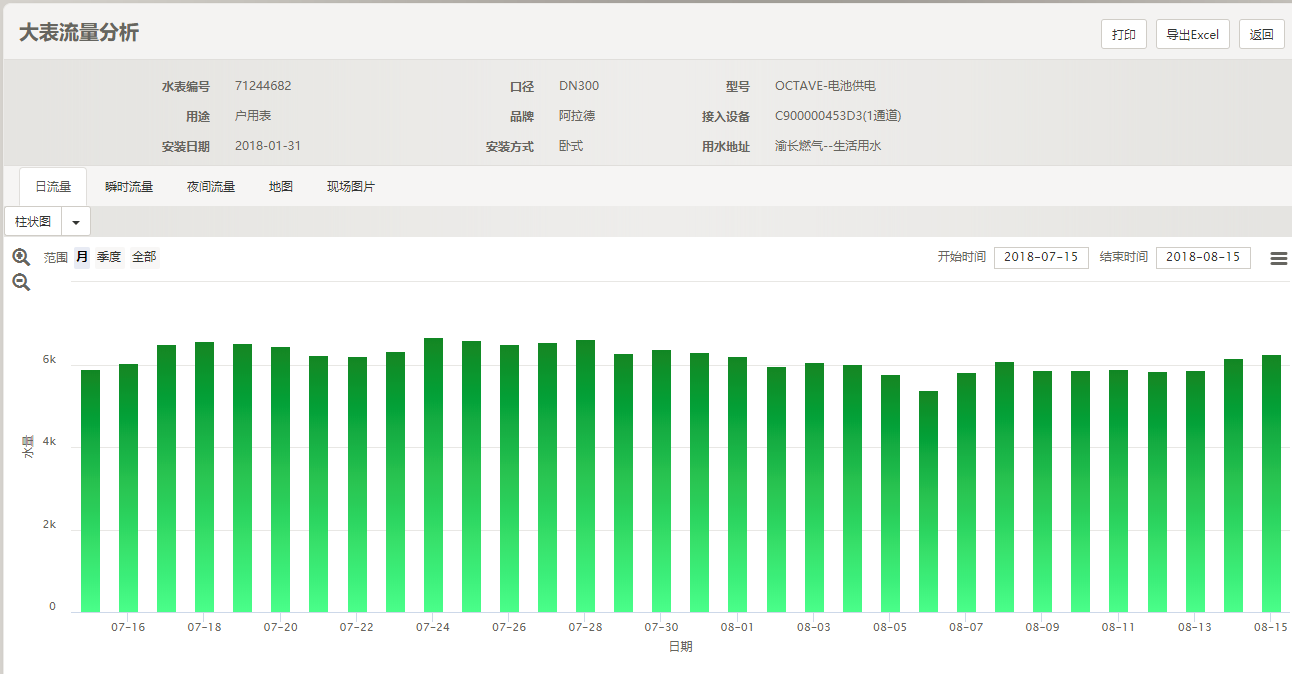
Task: Select the bar for 08-15
Action: coord(1271,484)
